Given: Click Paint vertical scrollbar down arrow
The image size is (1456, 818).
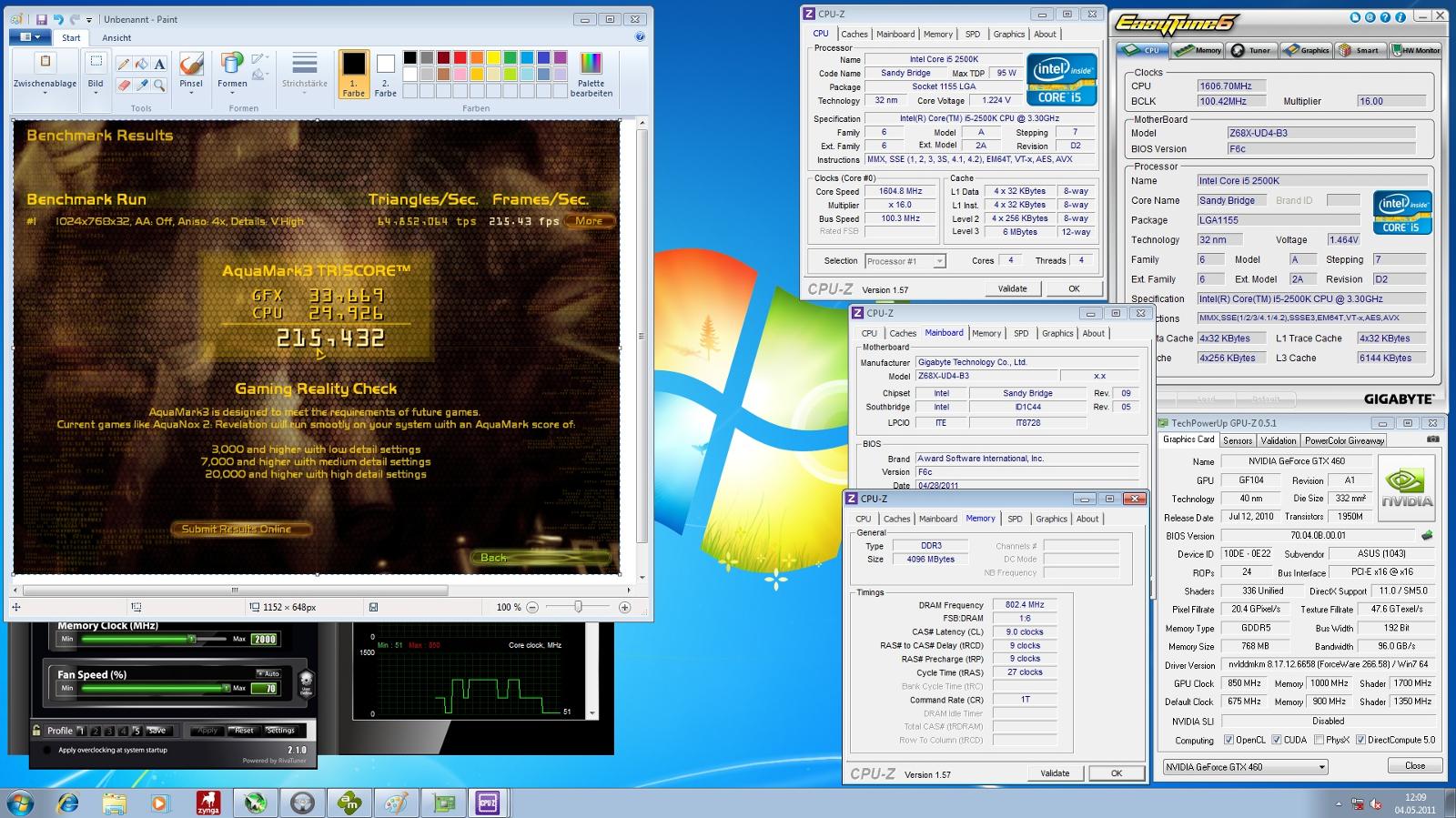Looking at the screenshot, I should (x=642, y=577).
